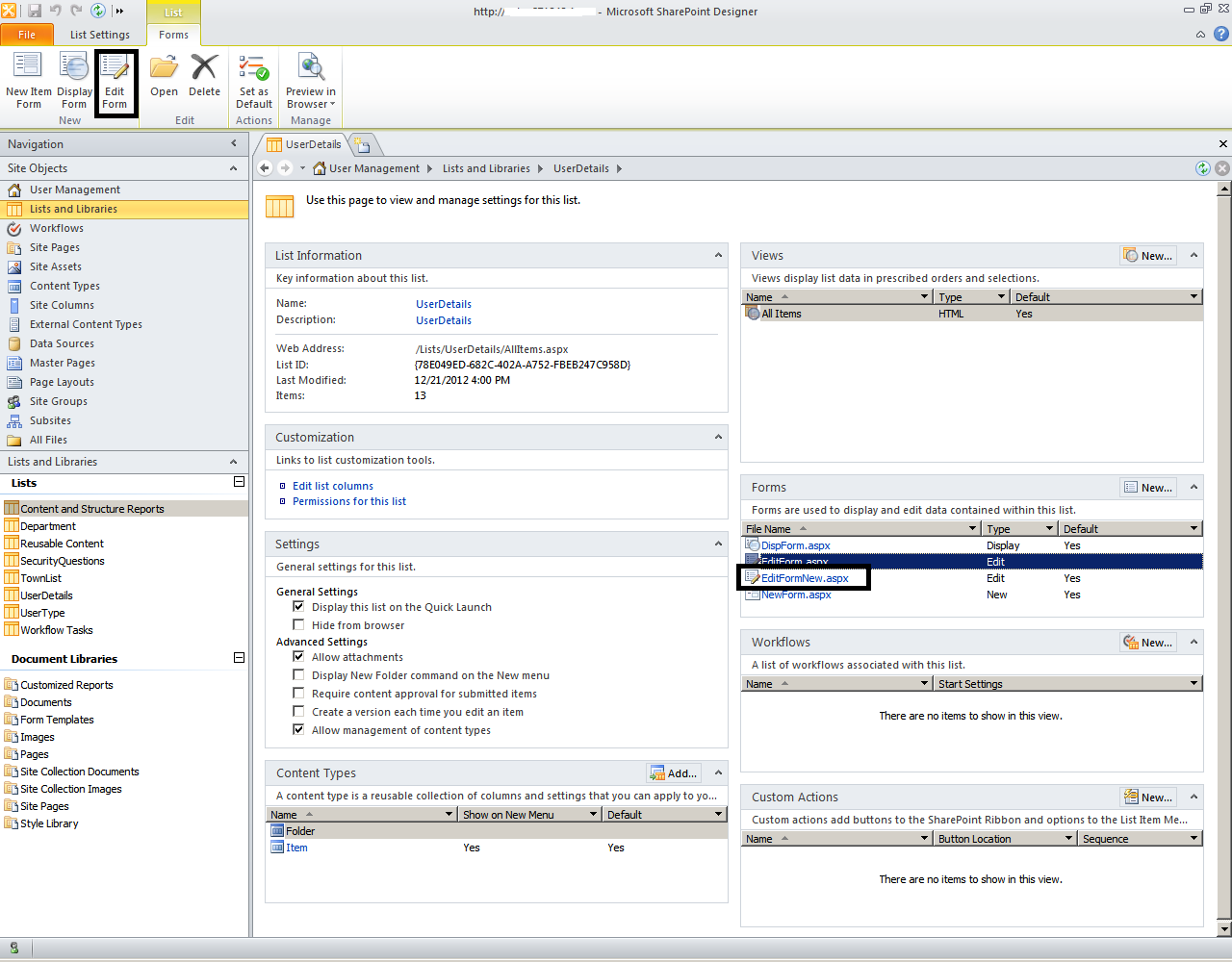Click the New Item Form icon
The width and height of the screenshot is (1232, 962).
tap(28, 77)
